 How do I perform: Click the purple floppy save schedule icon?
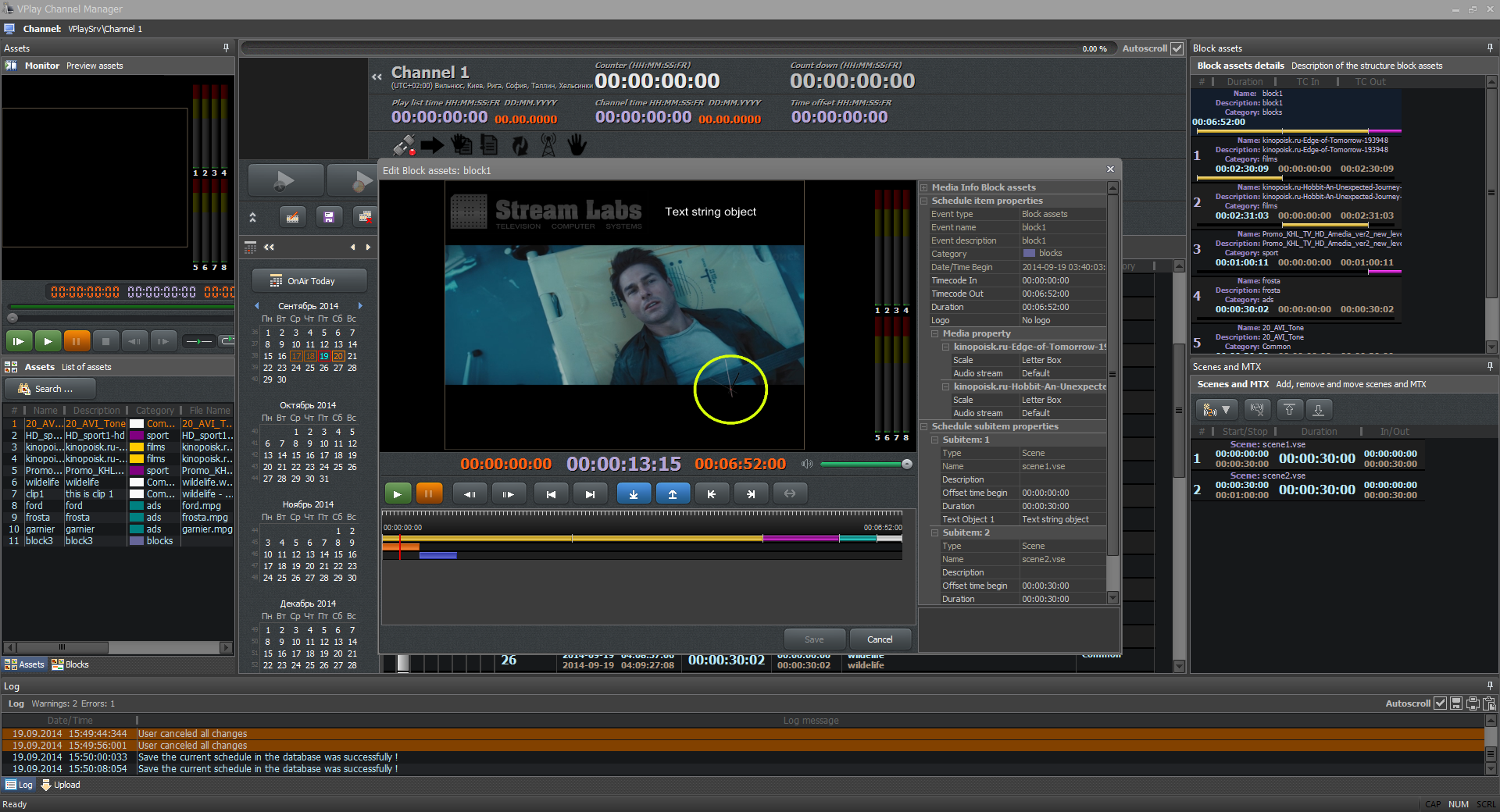tap(329, 217)
